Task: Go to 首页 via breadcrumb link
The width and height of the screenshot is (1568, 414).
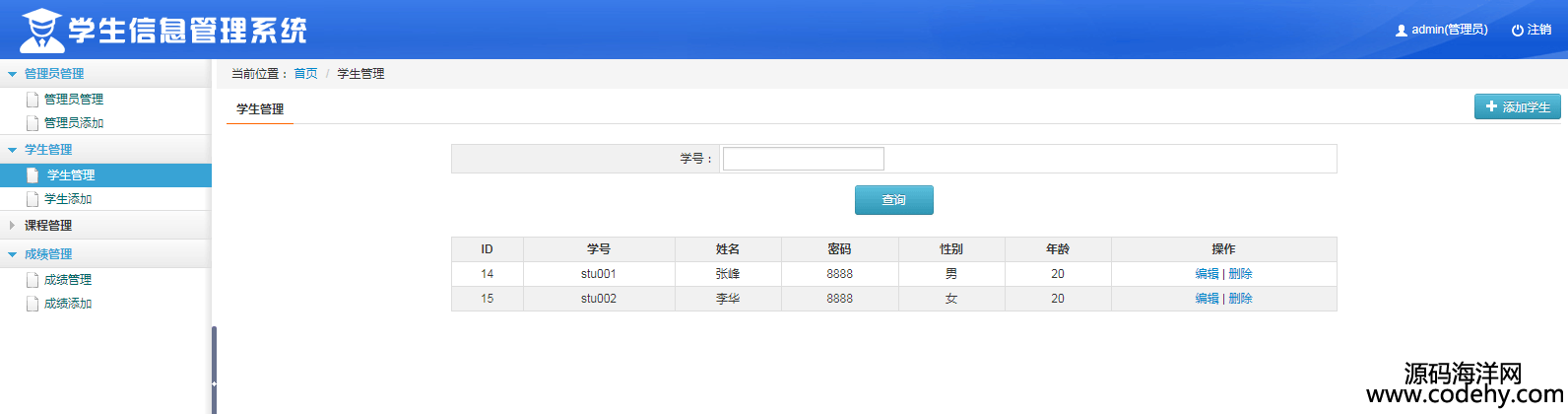Action: (305, 74)
